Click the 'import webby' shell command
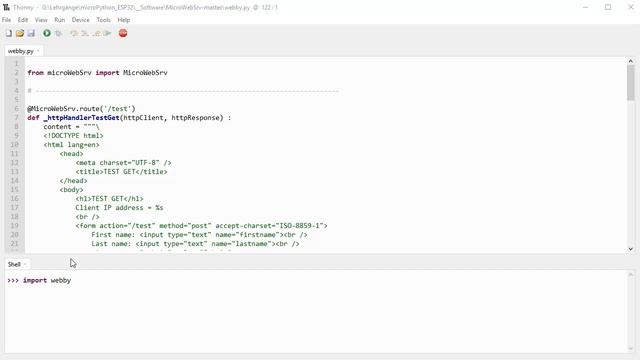640x360 pixels. click(47, 280)
